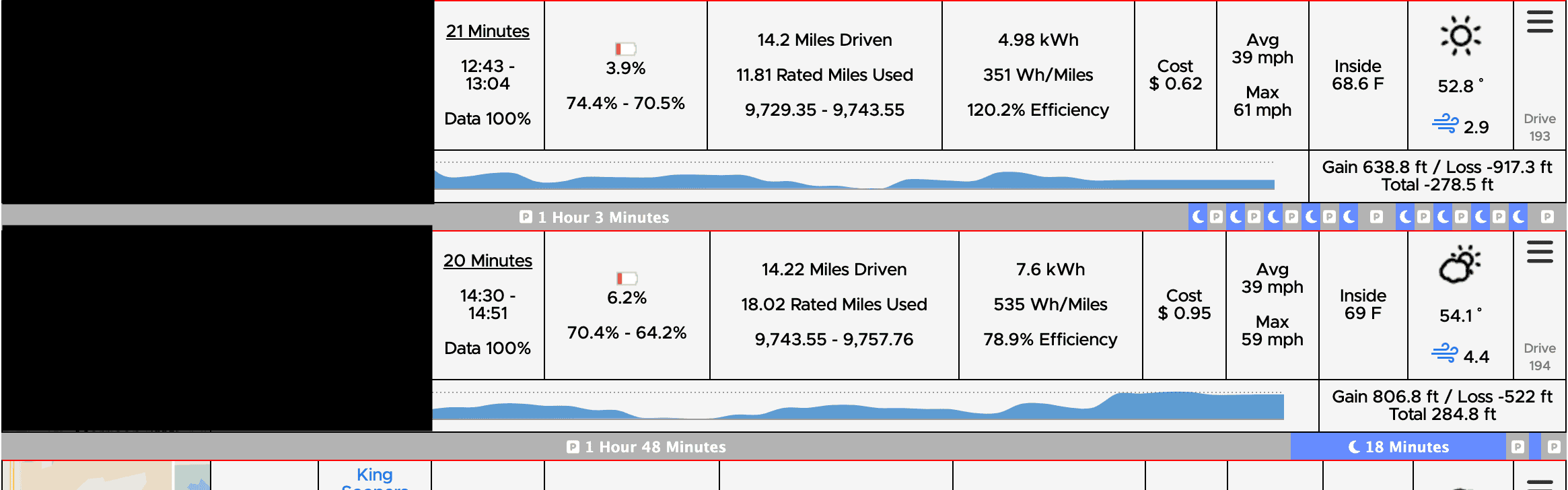The height and width of the screenshot is (490, 1568).
Task: Open the 20 Minutes drive link
Action: [x=488, y=260]
